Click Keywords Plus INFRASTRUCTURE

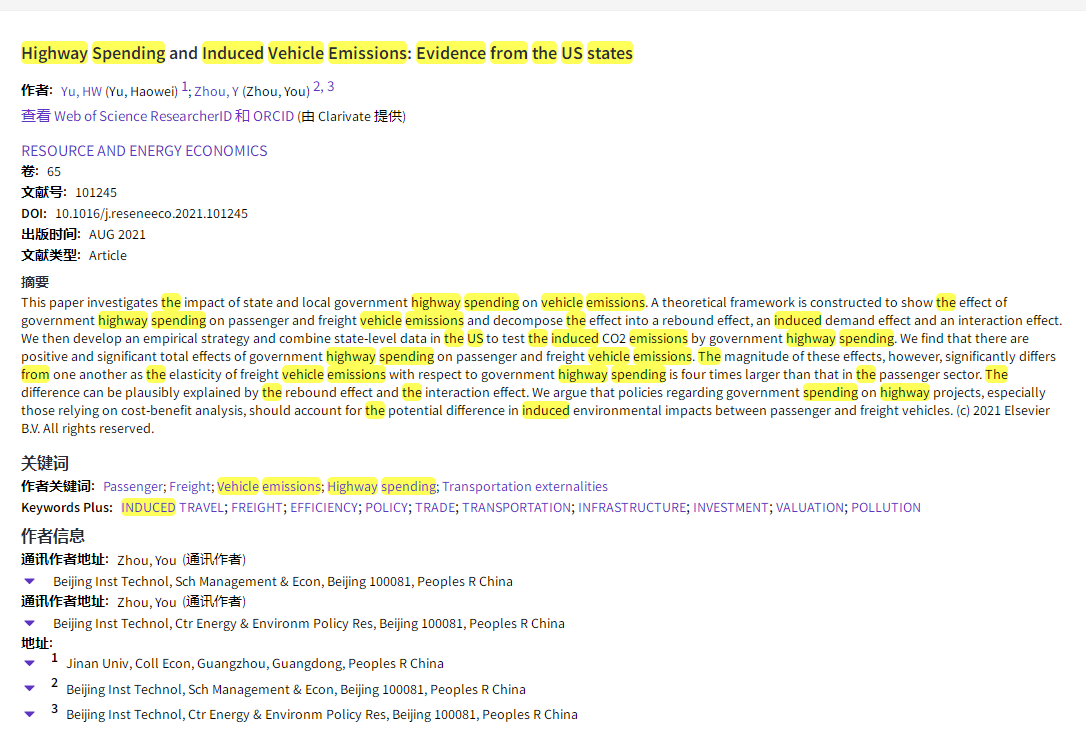coord(632,507)
